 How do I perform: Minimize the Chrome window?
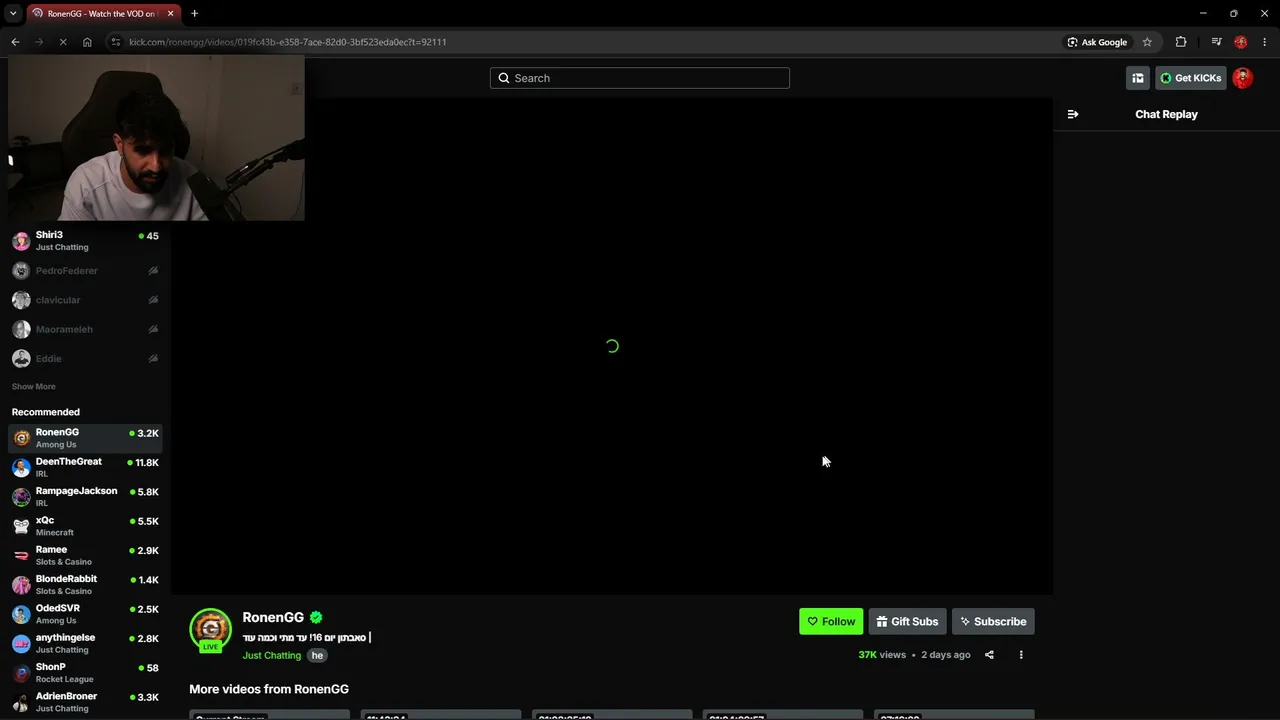(1203, 13)
